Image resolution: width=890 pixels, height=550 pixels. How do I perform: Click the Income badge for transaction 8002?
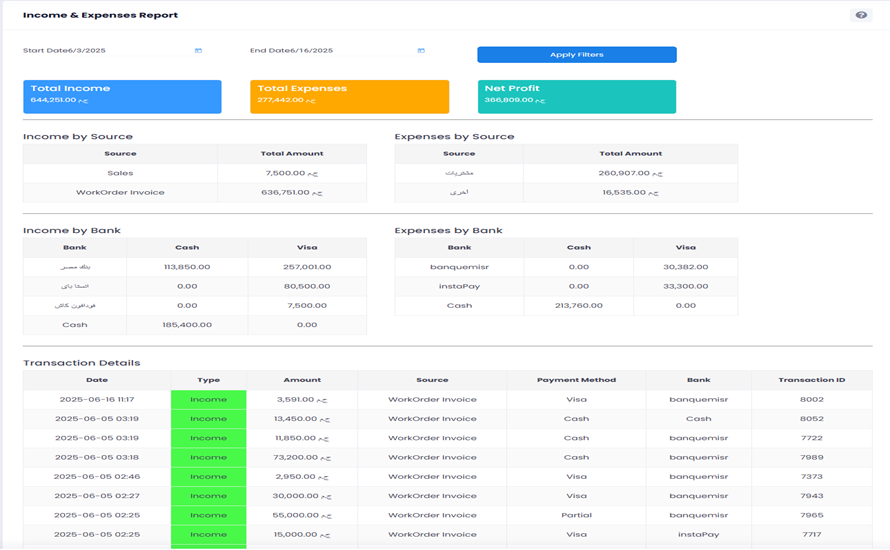pyautogui.click(x=208, y=400)
